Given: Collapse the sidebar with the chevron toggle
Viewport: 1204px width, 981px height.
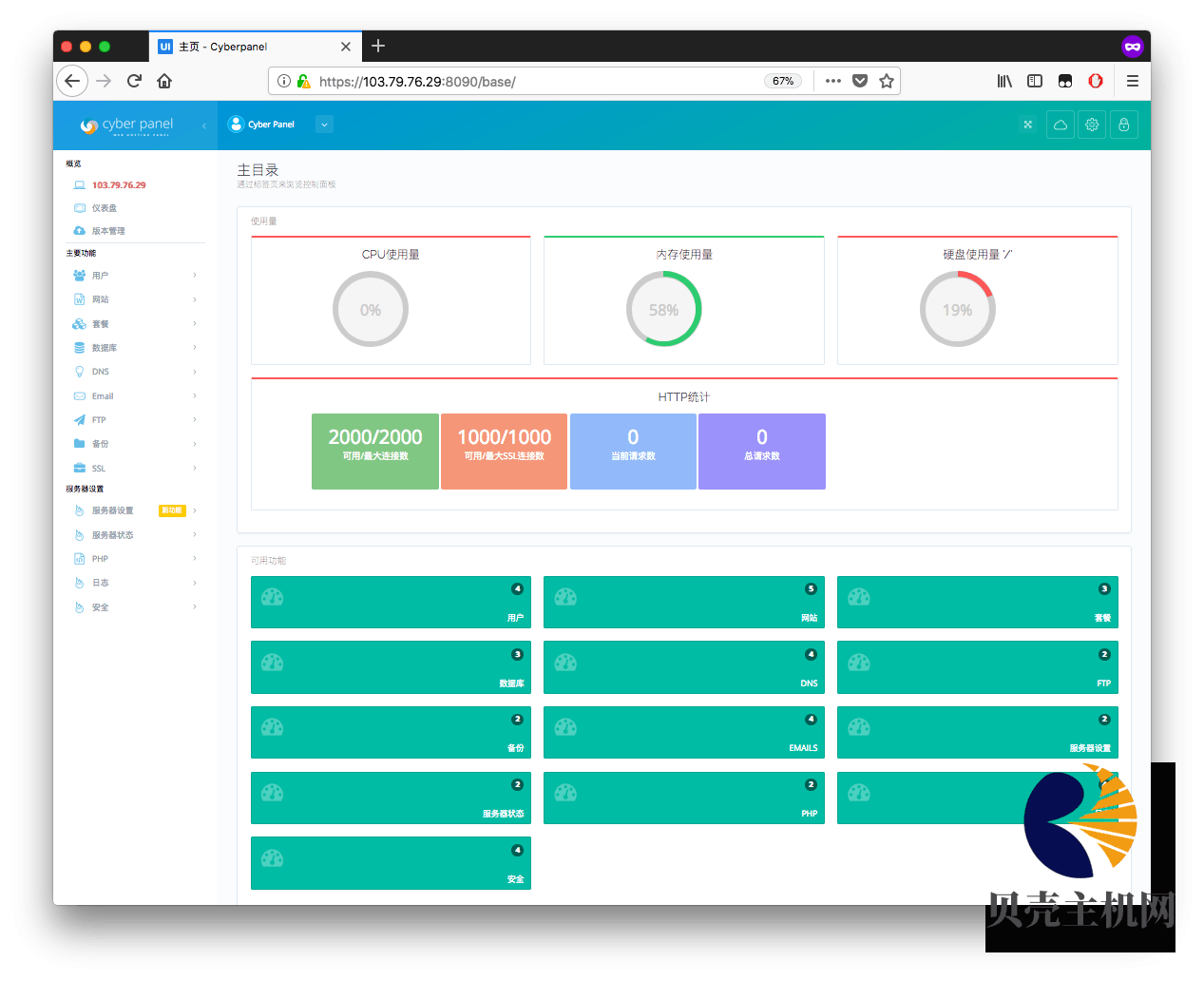Looking at the screenshot, I should pyautogui.click(x=204, y=125).
